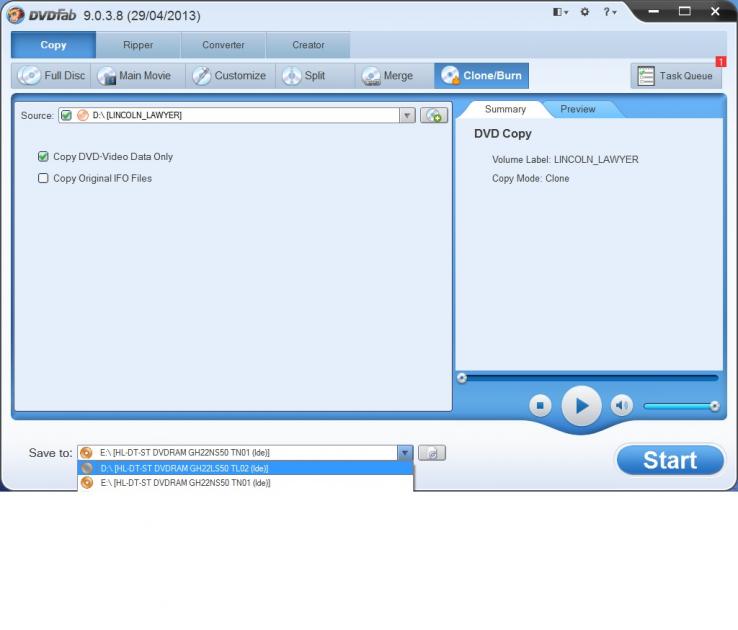738x630 pixels.
Task: Activate the Clone/Burn mode
Action: (481, 75)
